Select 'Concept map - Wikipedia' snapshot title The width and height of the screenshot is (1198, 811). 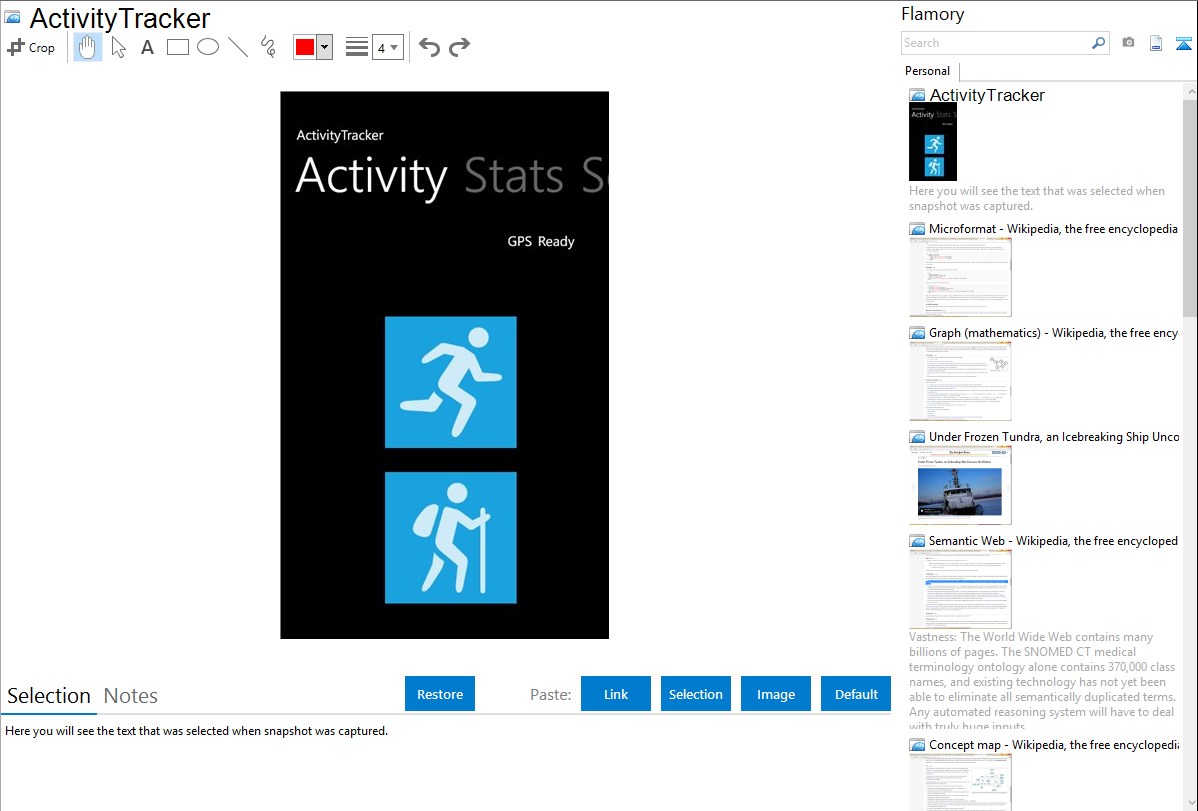point(1054,745)
